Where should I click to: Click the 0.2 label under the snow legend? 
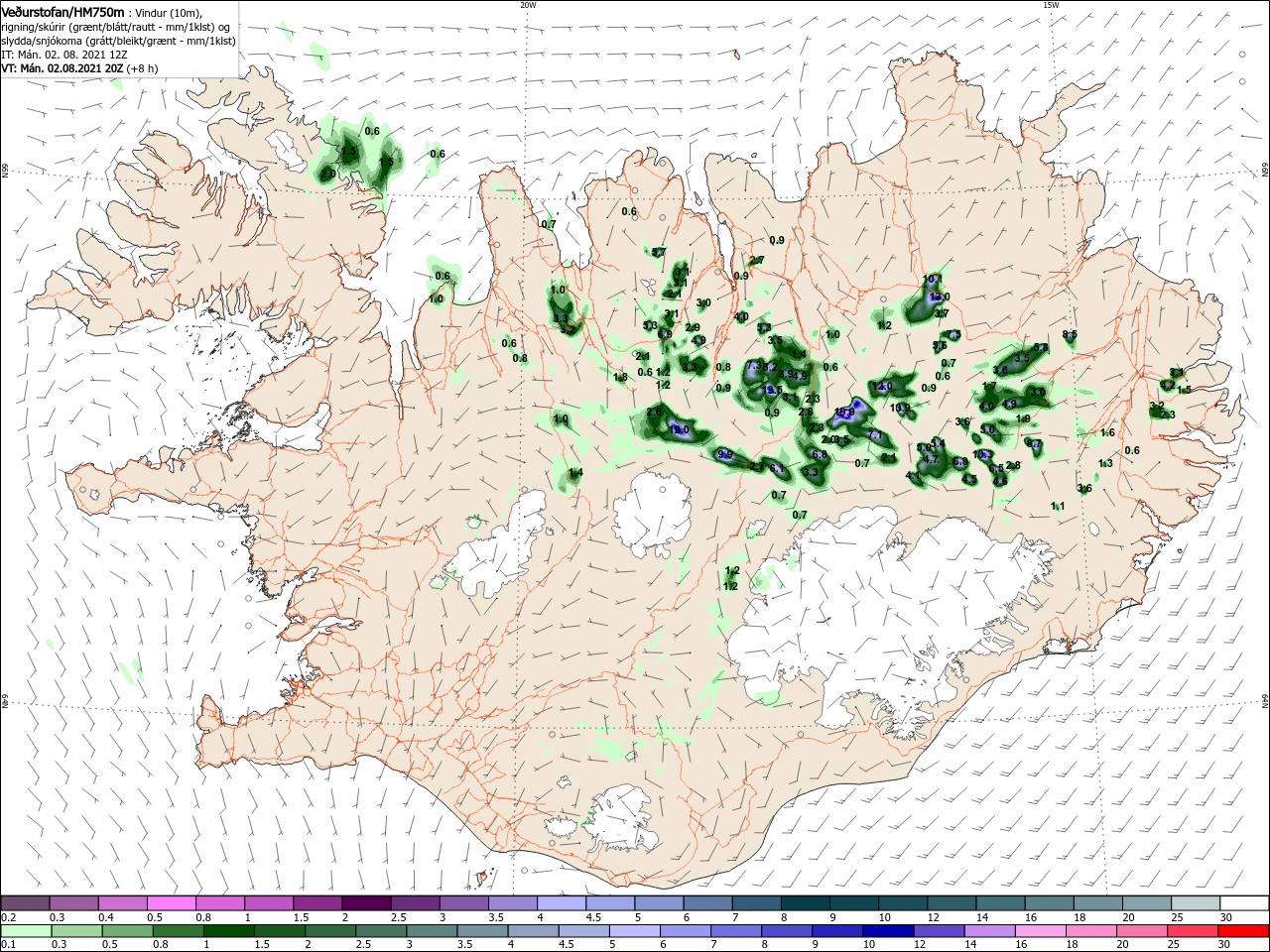point(8,917)
